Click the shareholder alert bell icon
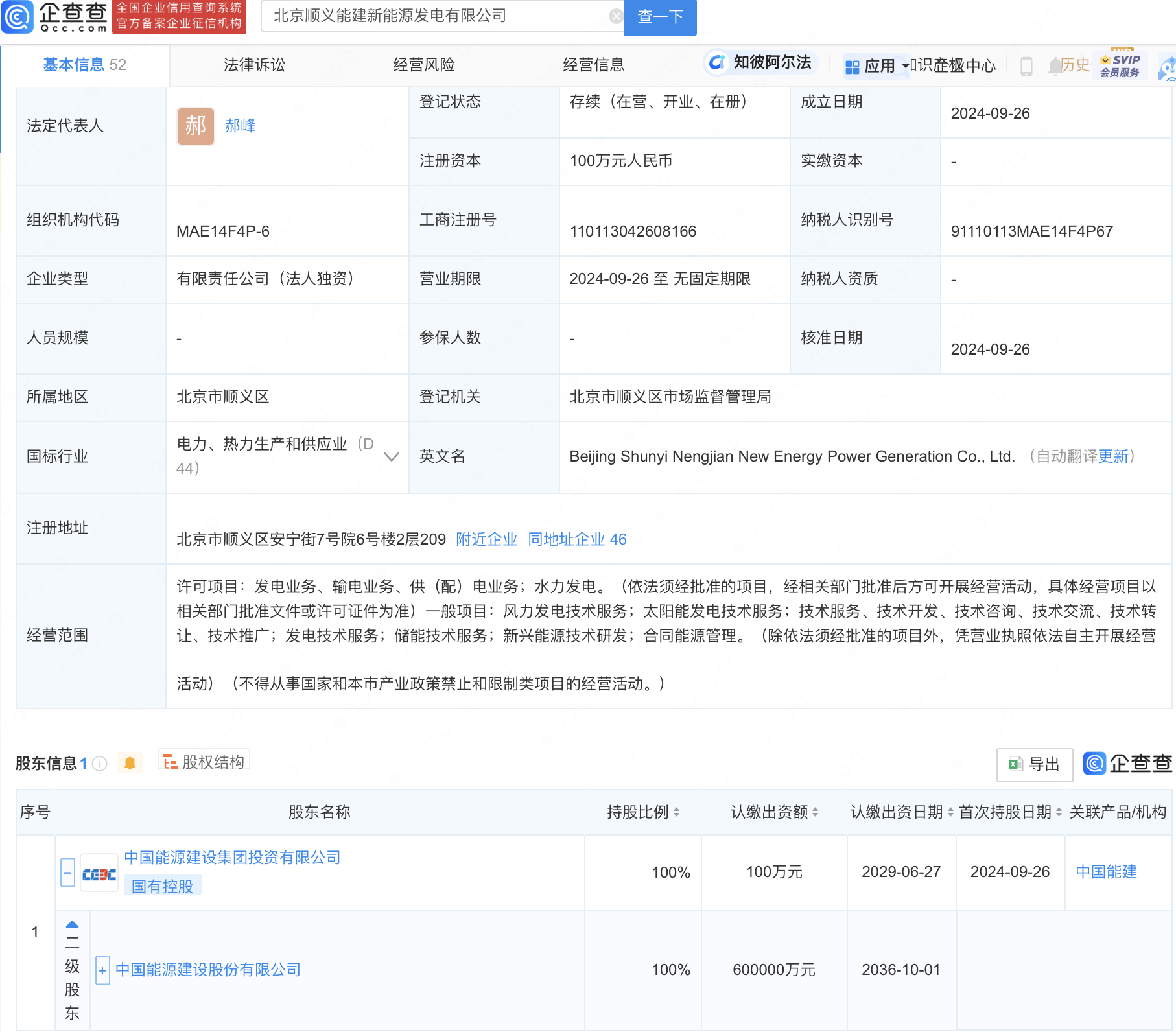The height and width of the screenshot is (1032, 1176). click(130, 763)
